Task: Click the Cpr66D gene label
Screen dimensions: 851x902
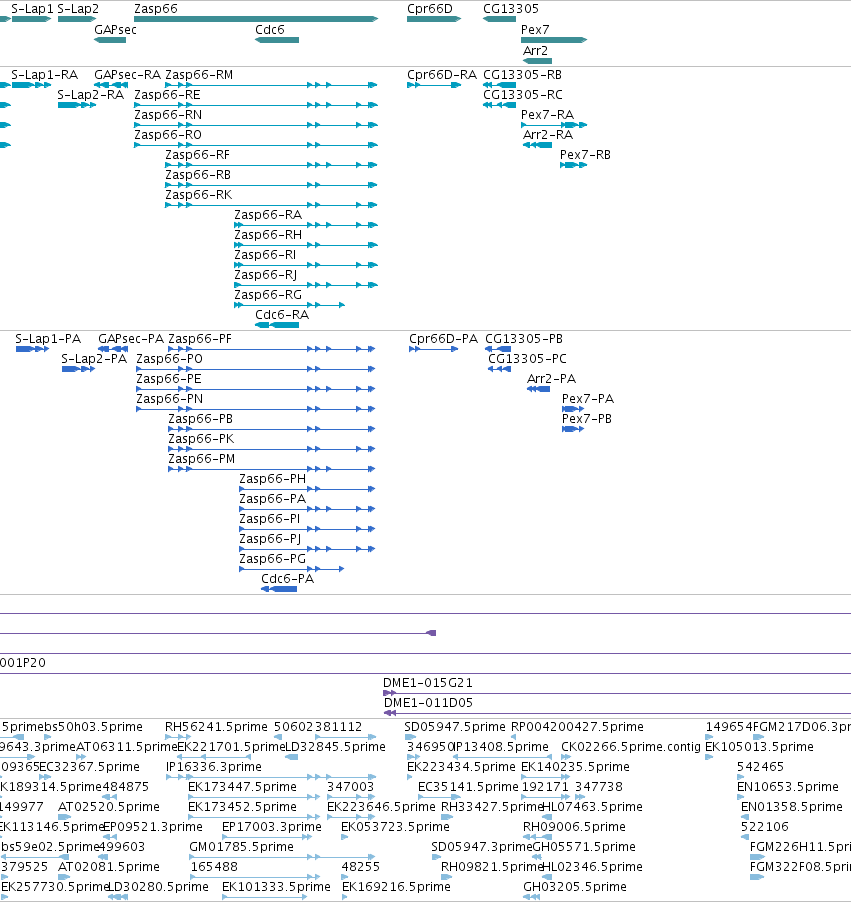Action: 430,9
